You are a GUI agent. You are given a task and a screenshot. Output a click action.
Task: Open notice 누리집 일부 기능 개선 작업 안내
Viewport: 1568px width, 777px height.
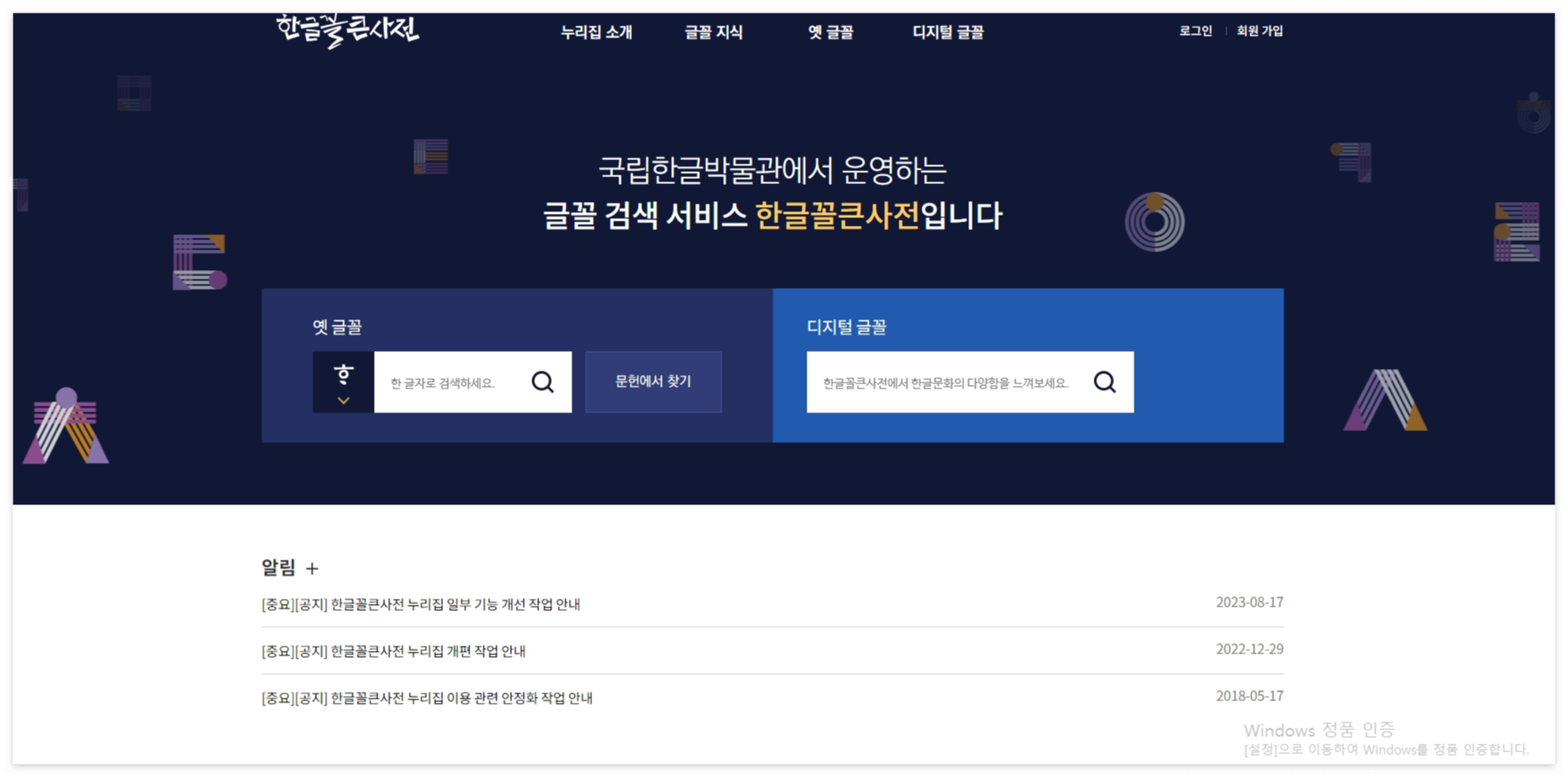[x=421, y=604]
